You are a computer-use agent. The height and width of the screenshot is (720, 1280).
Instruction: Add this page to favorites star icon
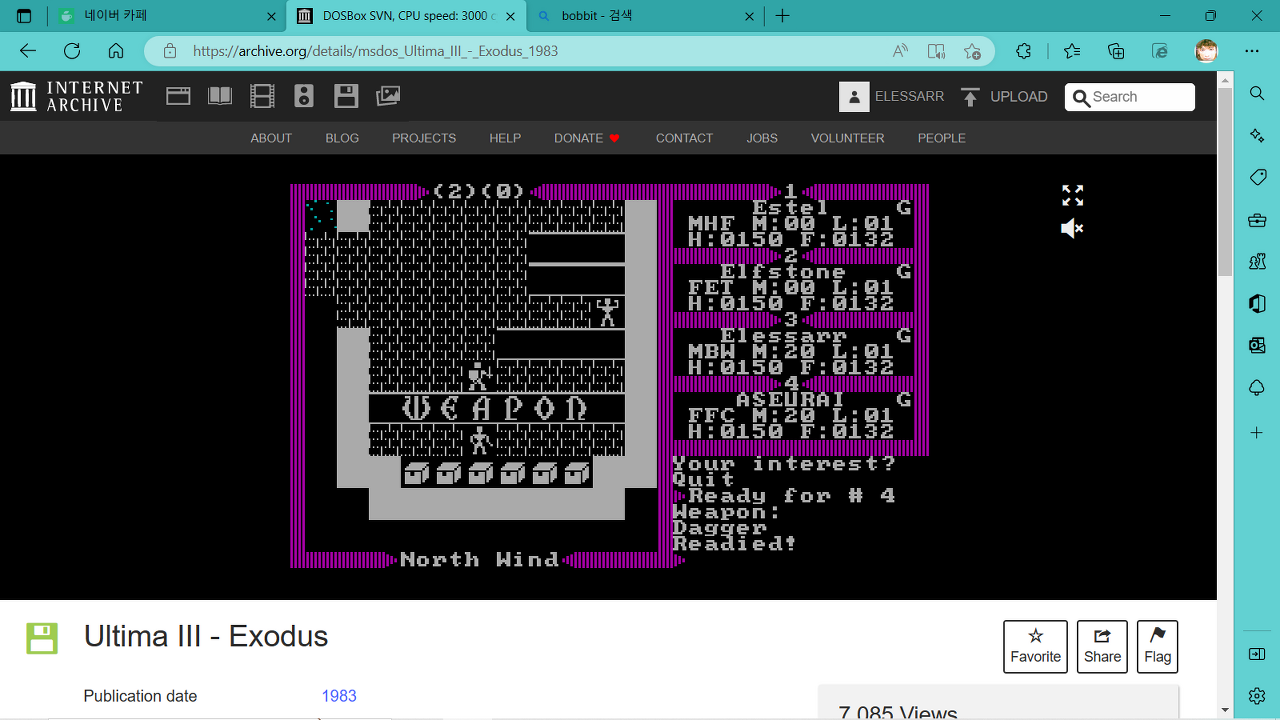tap(972, 51)
